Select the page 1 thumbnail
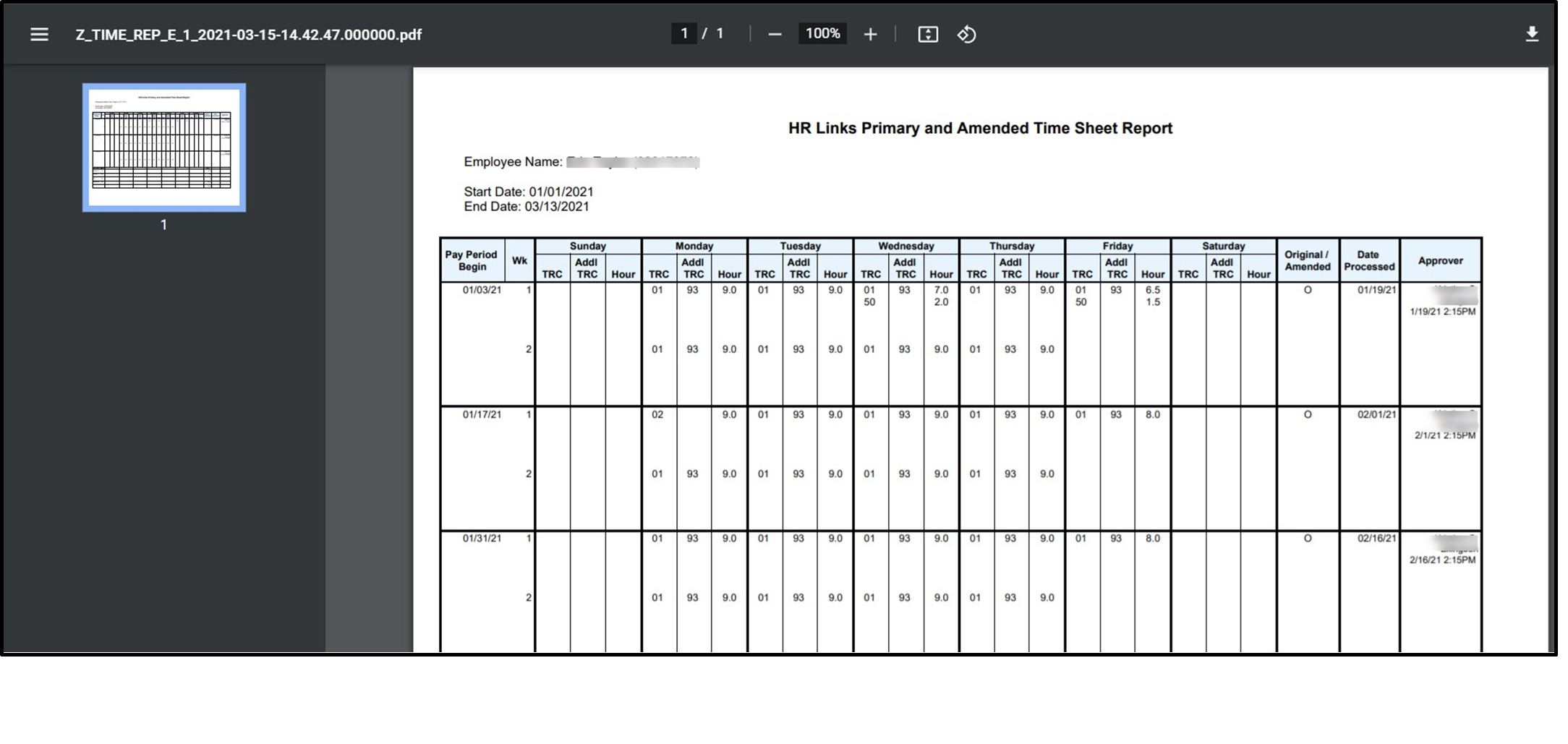 point(164,147)
